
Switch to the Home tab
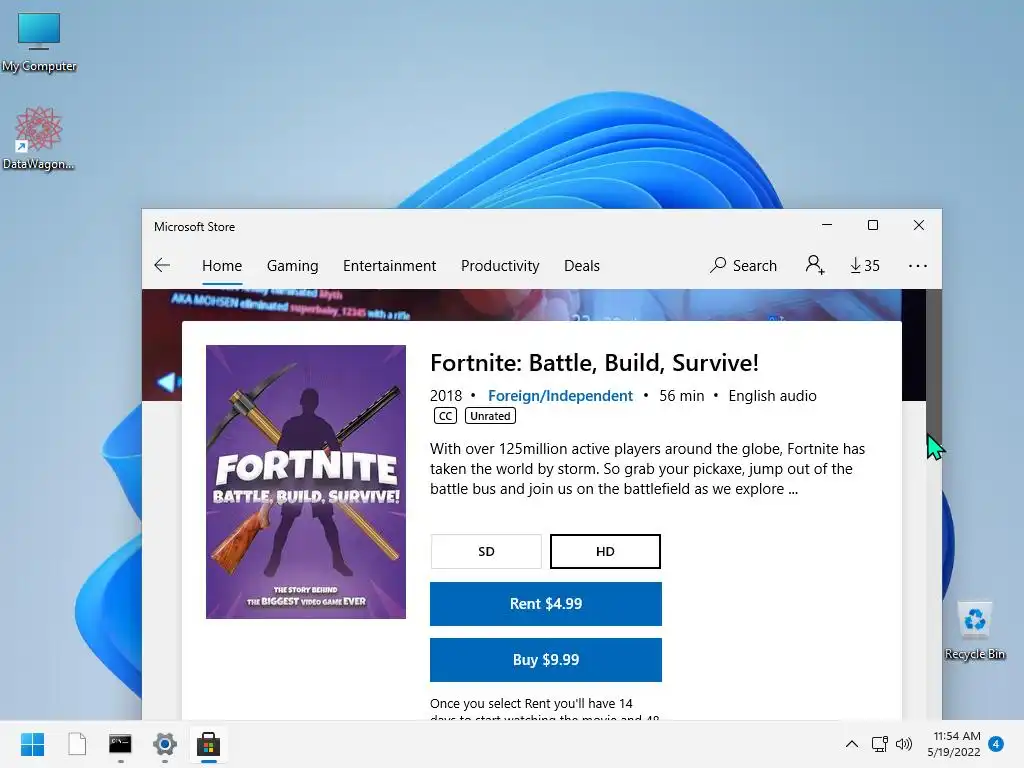click(222, 266)
